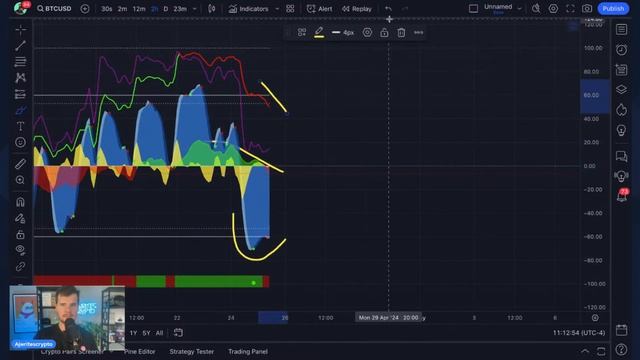Open the Notifications bell icon
The height and width of the screenshot is (360, 640).
point(621,196)
